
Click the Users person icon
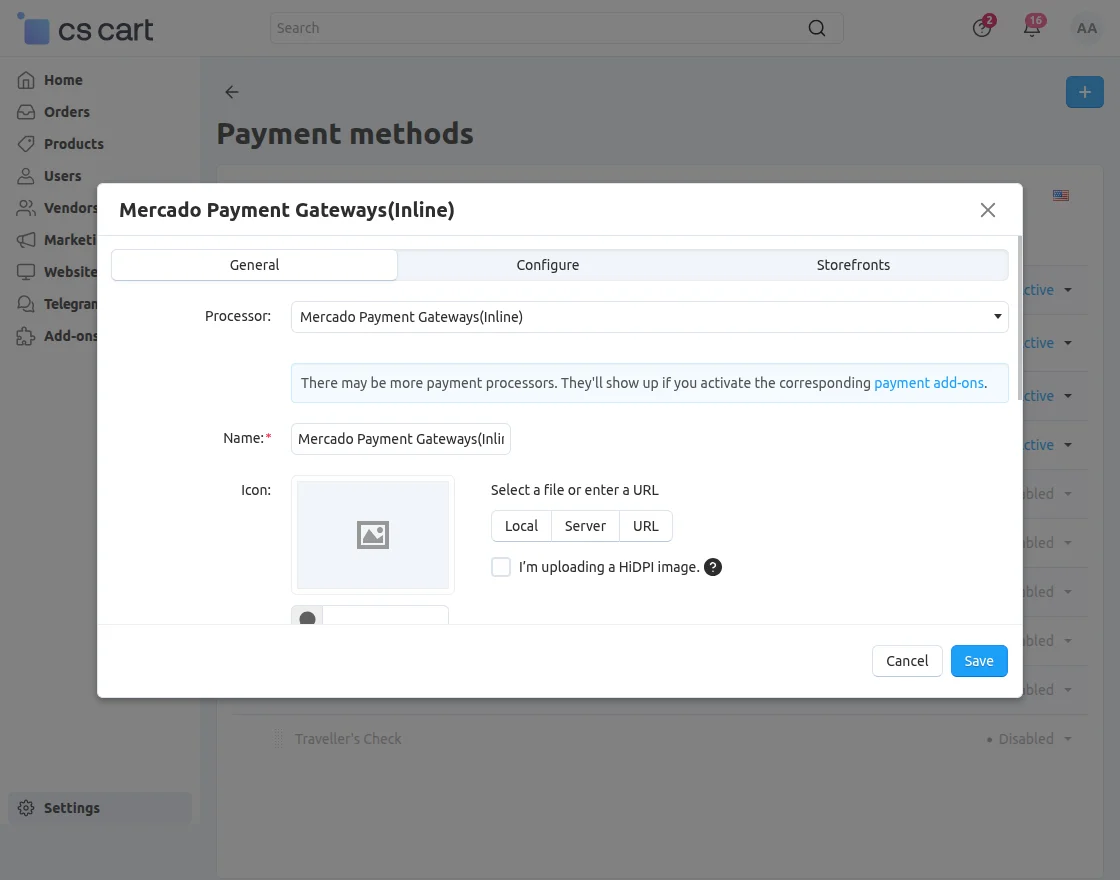tap(26, 176)
